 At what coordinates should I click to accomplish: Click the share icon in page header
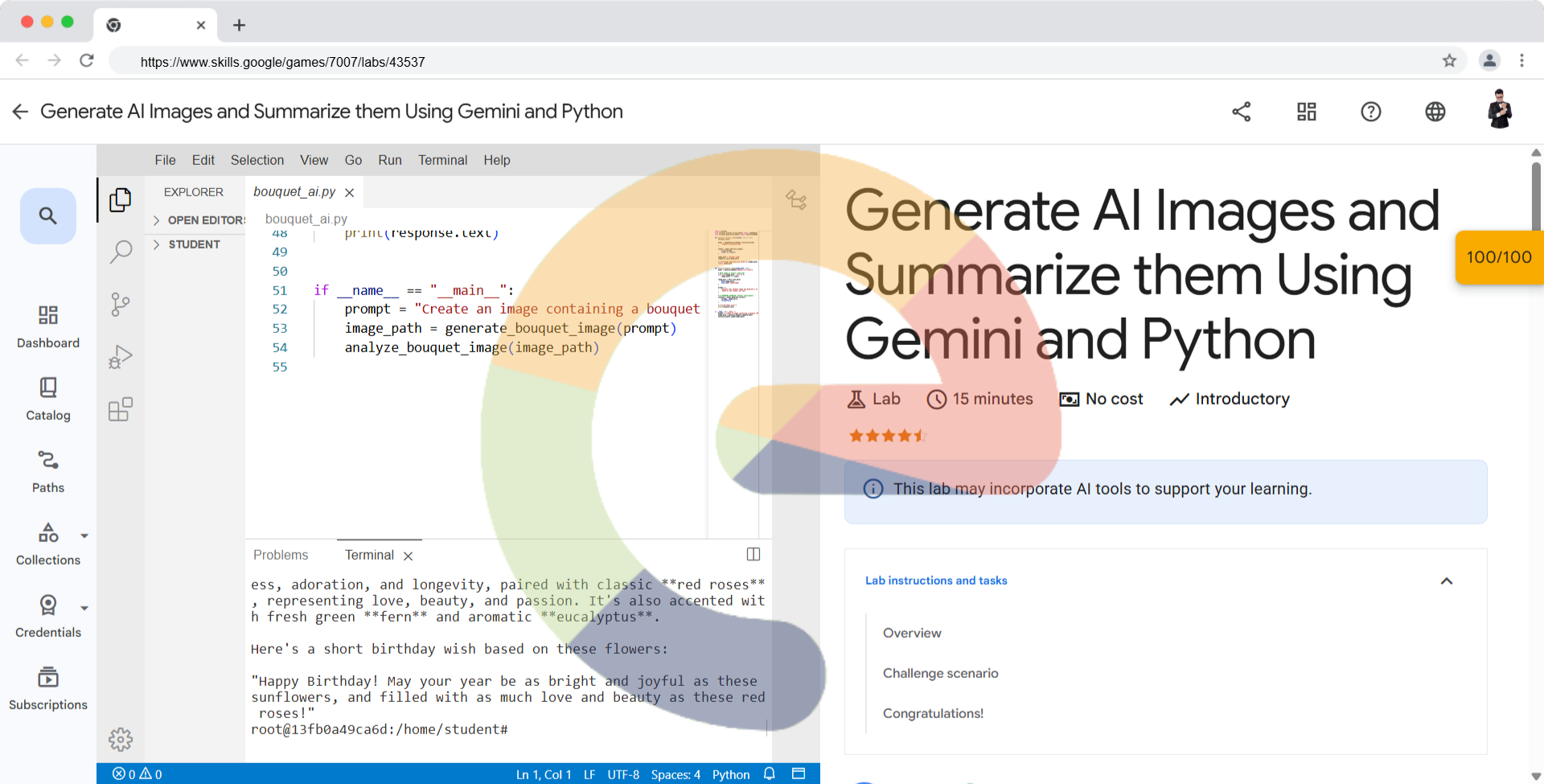tap(1242, 112)
